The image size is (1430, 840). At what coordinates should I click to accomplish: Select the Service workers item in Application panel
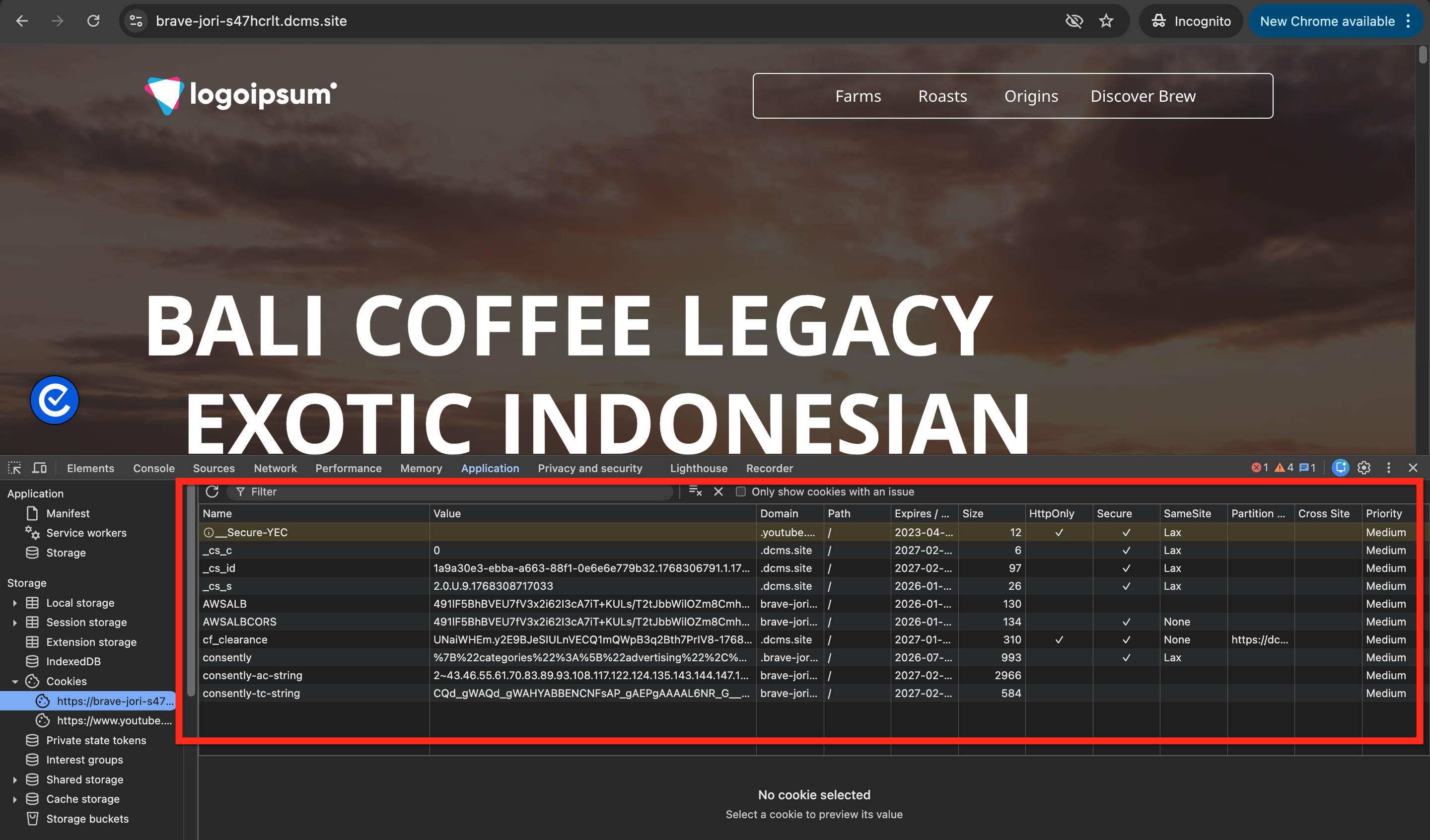pos(86,532)
